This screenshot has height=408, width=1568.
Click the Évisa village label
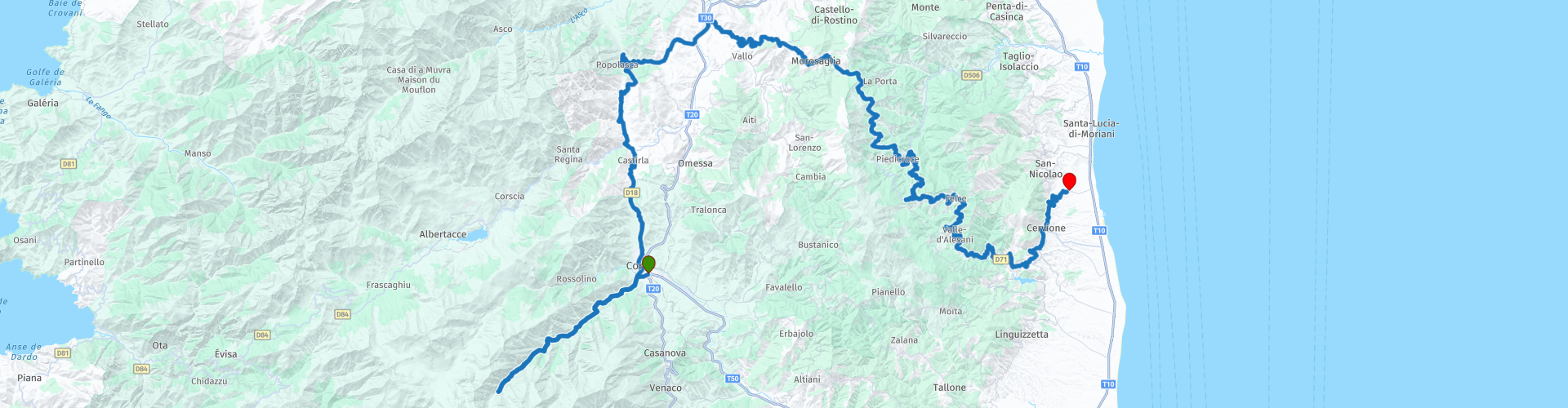click(225, 354)
